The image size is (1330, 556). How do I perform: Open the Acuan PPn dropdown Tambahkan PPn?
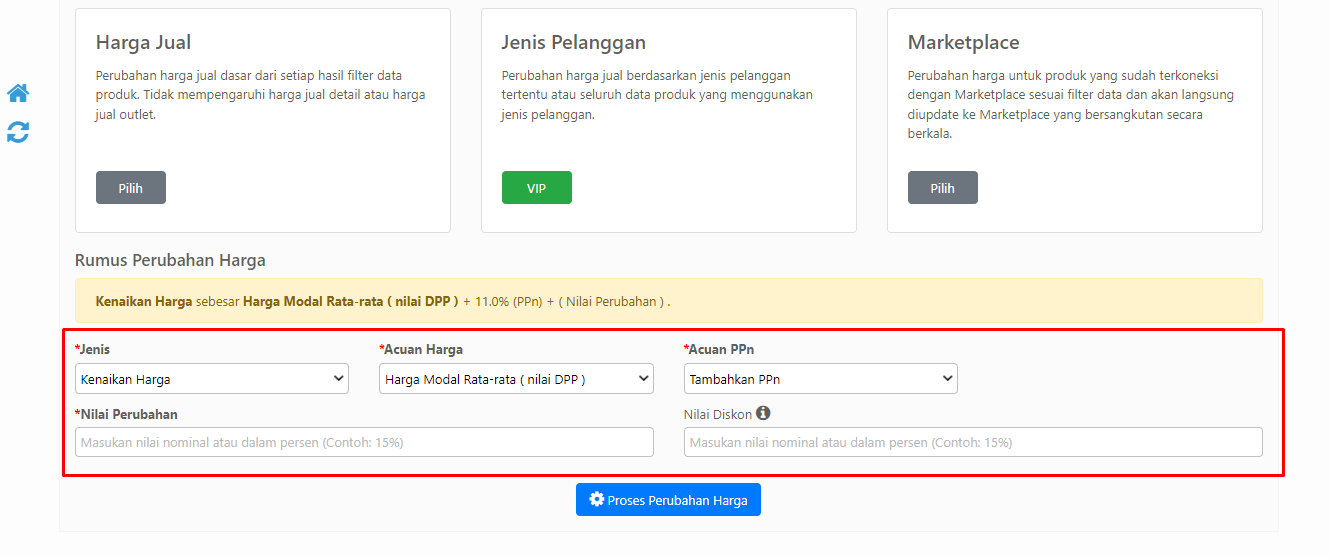821,379
